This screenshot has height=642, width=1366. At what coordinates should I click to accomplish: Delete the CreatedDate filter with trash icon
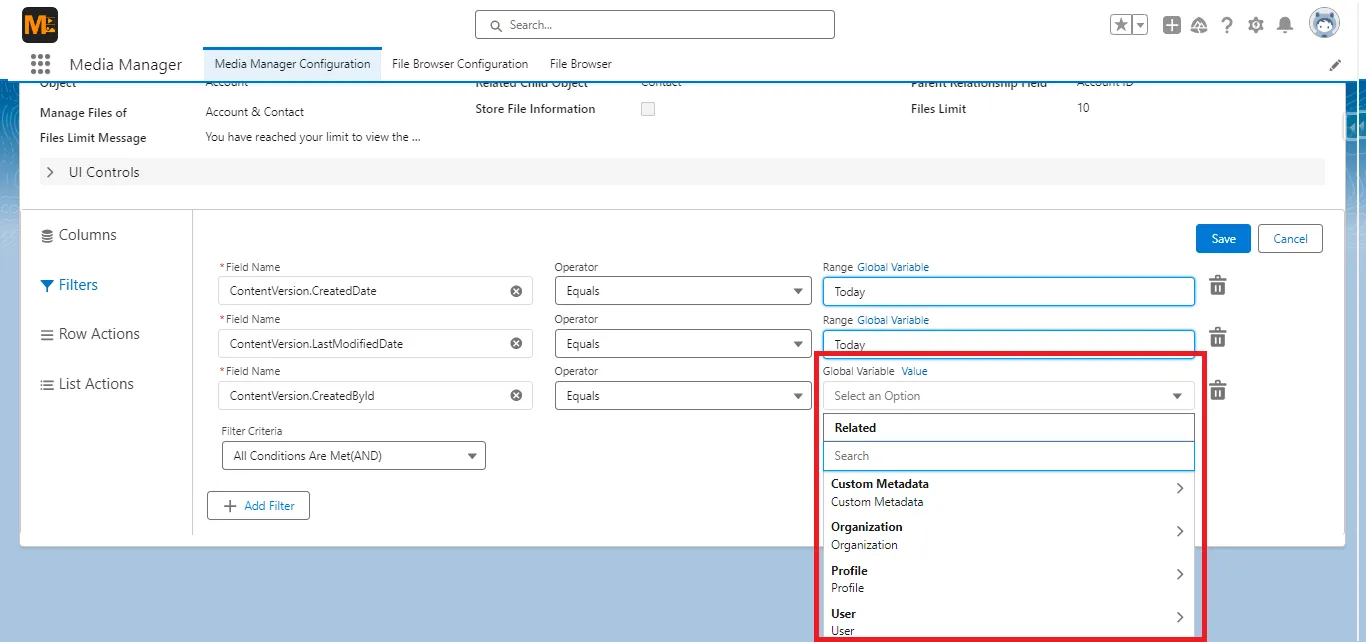click(1217, 285)
